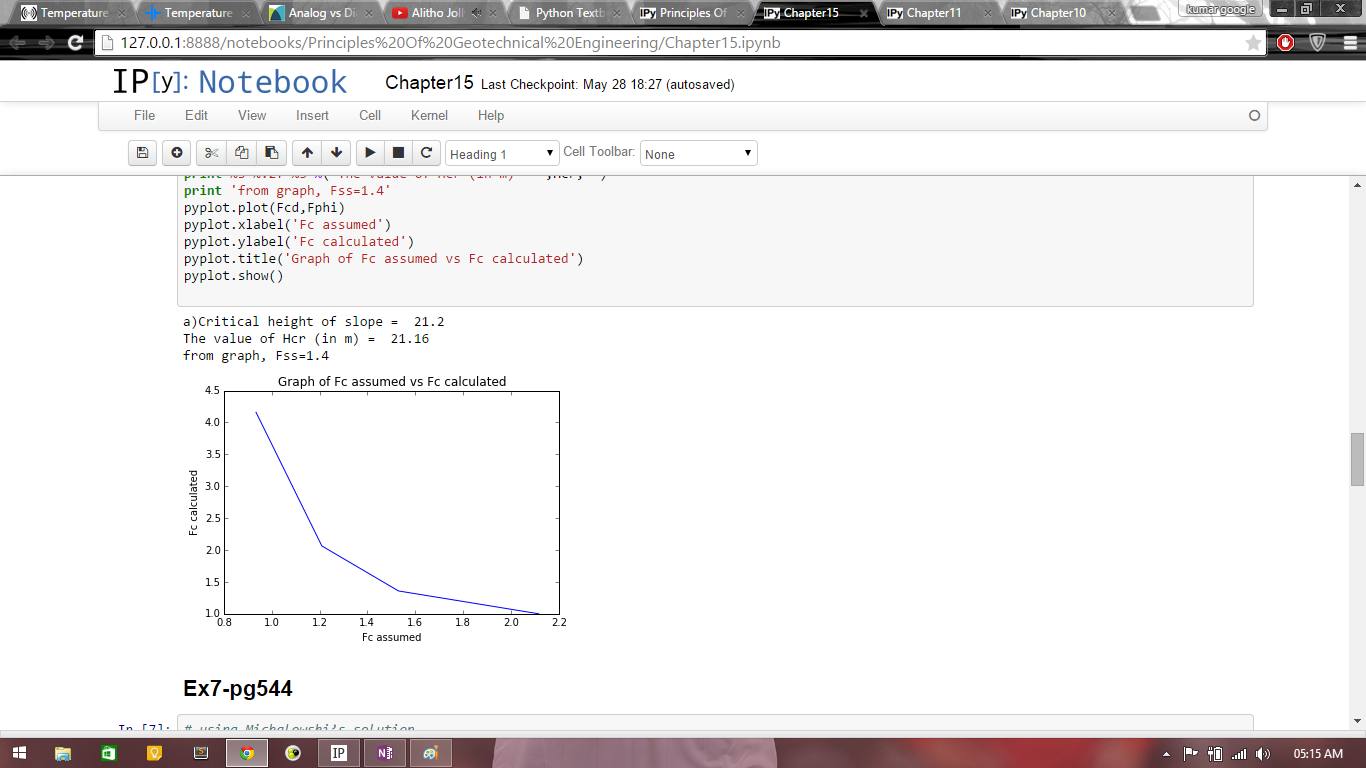
Task: Switch to the Chapter11 browser tab
Action: pos(933,13)
